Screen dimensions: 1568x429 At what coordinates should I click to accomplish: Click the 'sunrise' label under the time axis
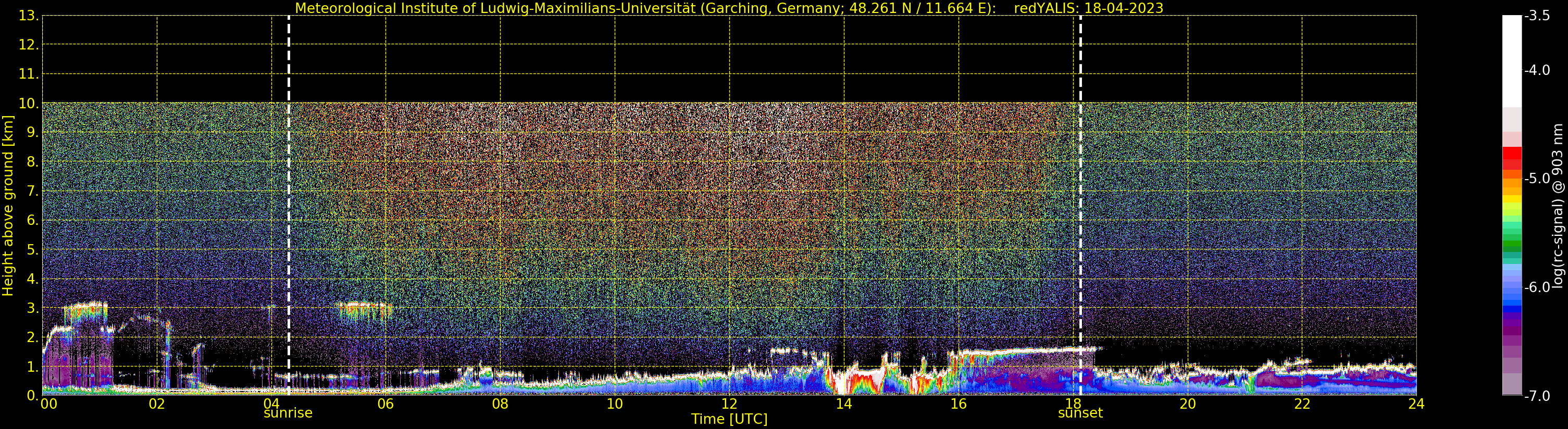[288, 413]
